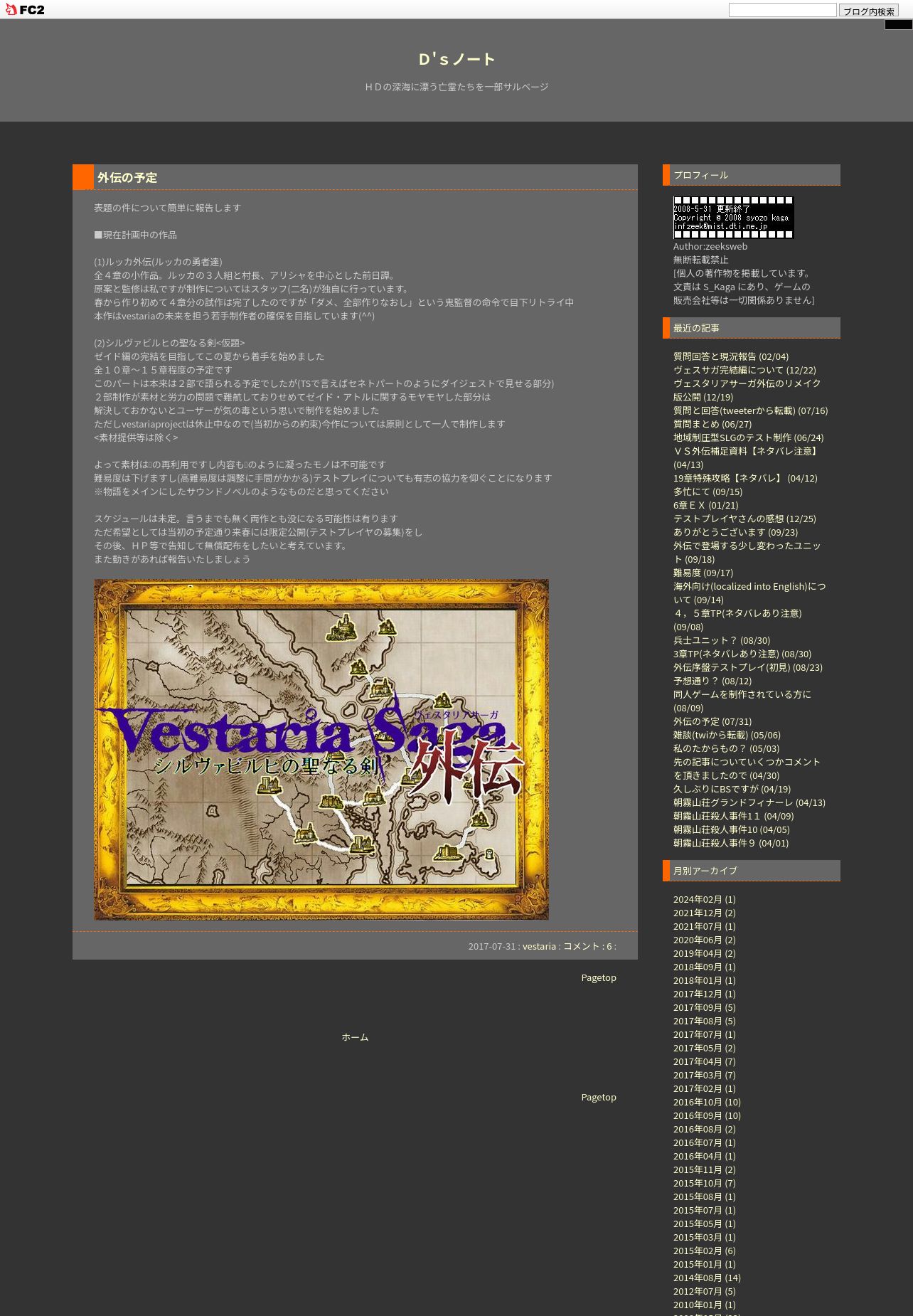Open 2018年01月 (1) archive
913x1316 pixels.
point(705,980)
